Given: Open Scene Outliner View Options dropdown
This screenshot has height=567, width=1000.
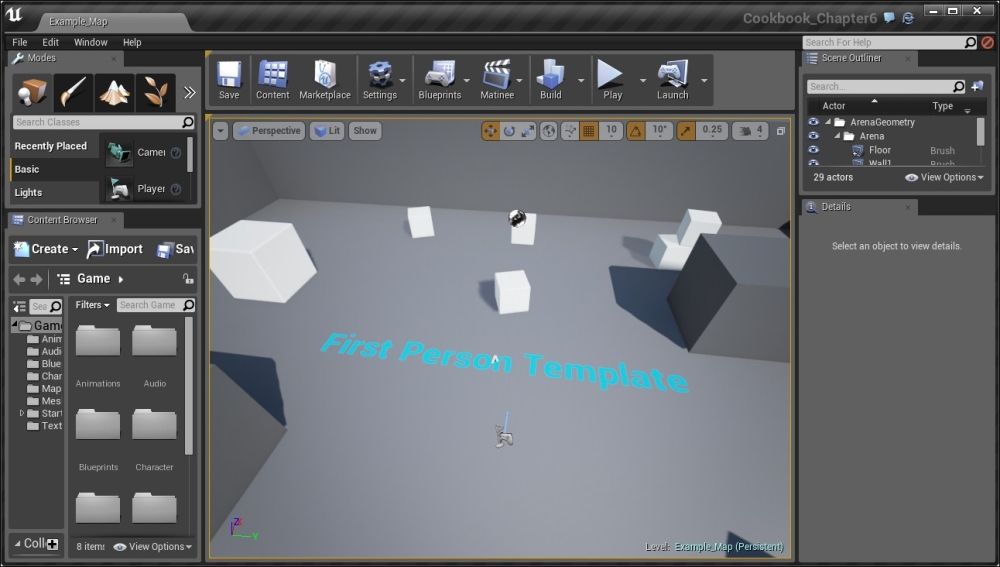Looking at the screenshot, I should point(945,177).
